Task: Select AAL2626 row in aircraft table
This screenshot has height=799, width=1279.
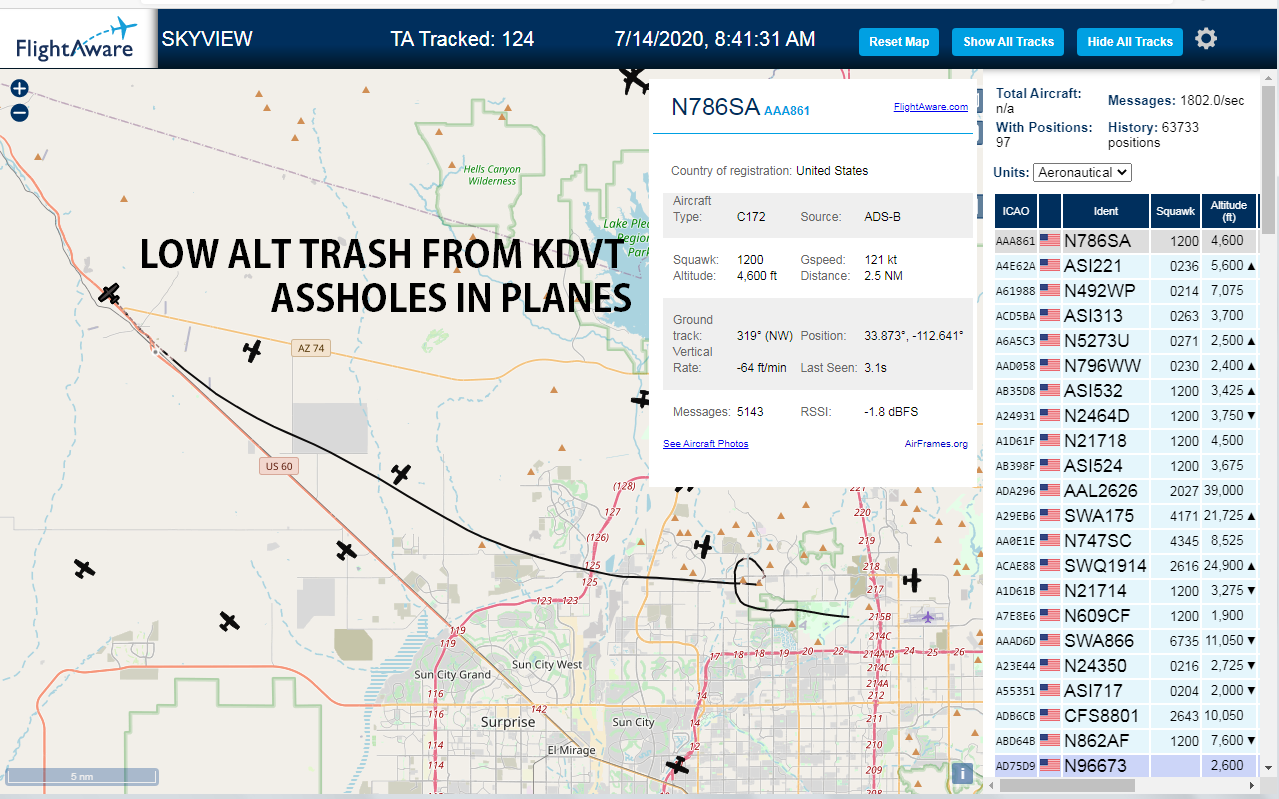Action: 1126,491
